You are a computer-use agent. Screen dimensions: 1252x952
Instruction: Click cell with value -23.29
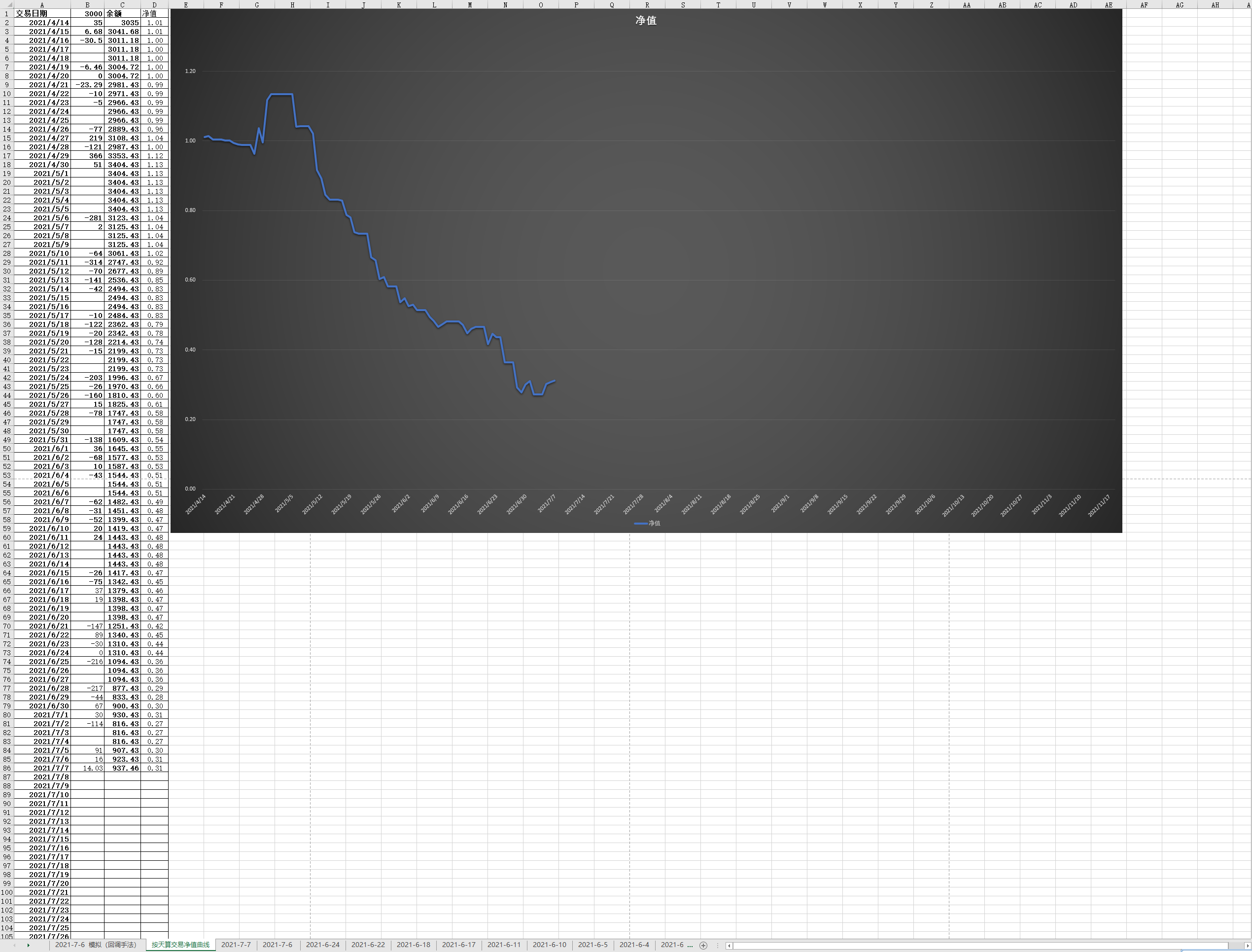[87, 85]
